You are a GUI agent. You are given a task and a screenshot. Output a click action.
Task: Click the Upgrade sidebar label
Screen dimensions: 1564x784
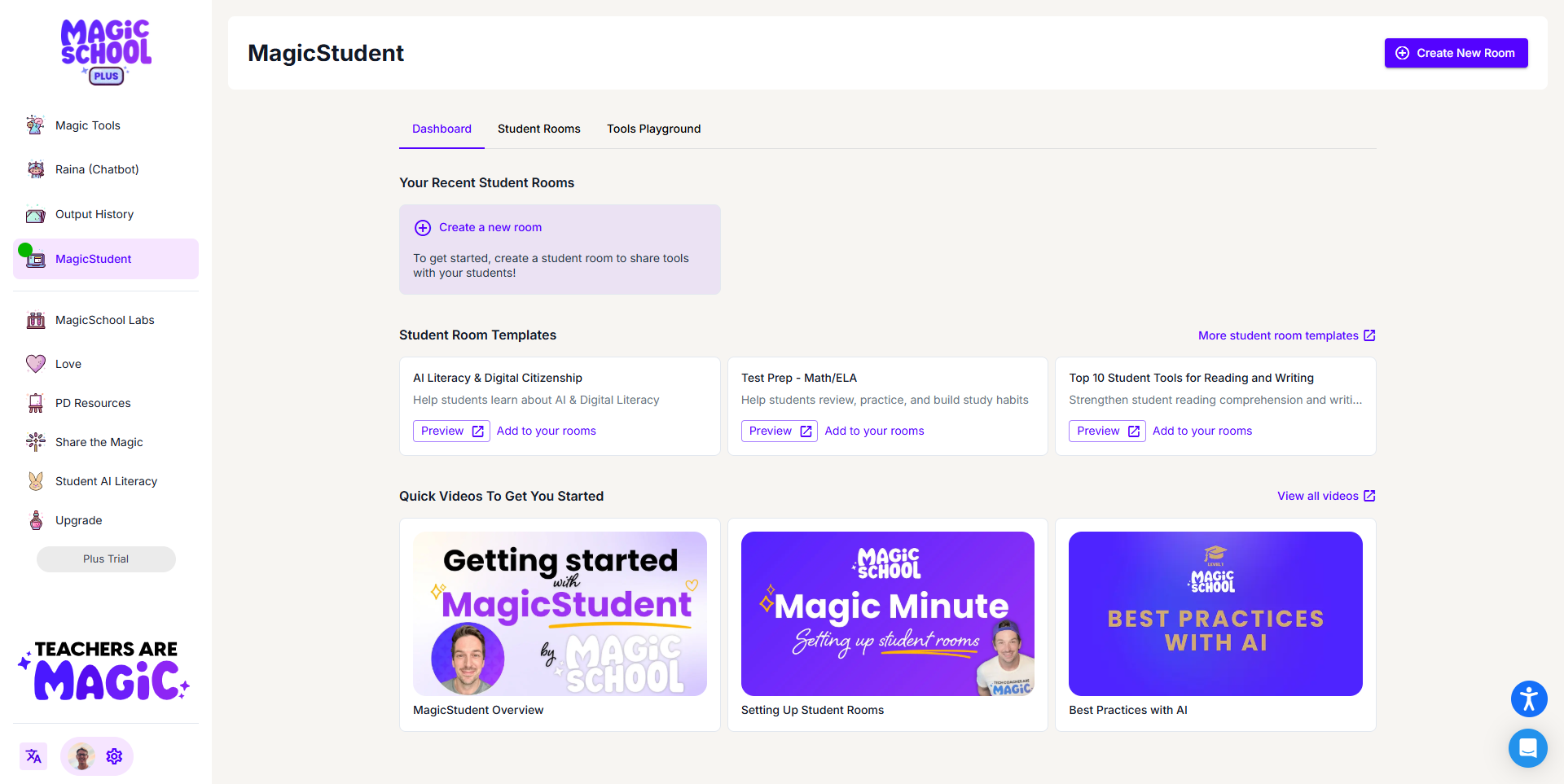click(79, 520)
